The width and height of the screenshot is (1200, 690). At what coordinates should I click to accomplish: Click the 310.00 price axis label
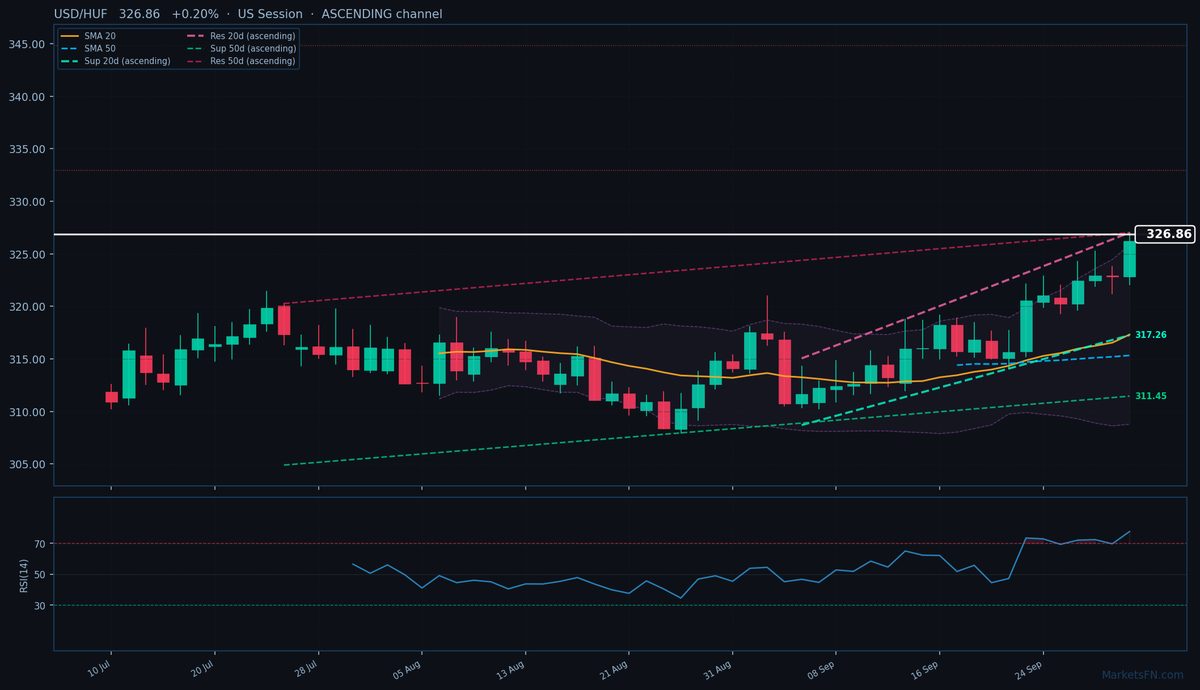point(28,412)
